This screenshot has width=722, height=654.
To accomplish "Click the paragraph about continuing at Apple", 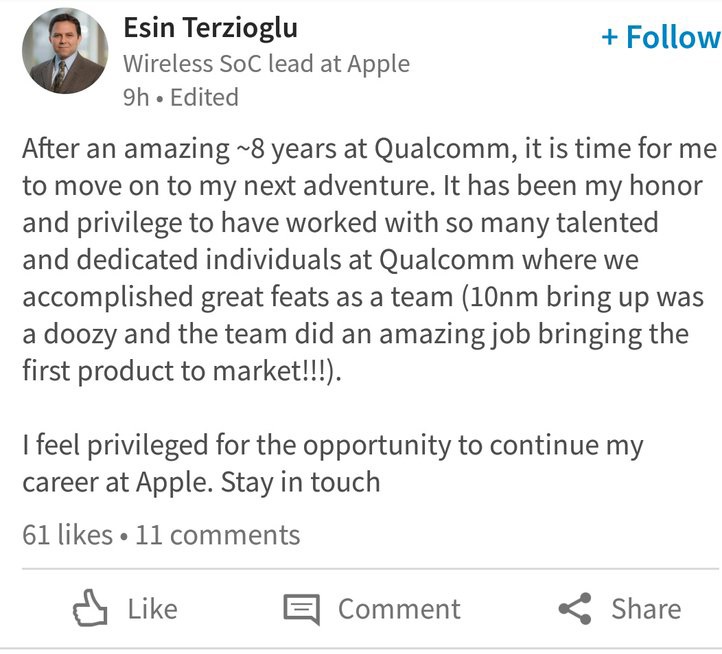I will [x=332, y=464].
